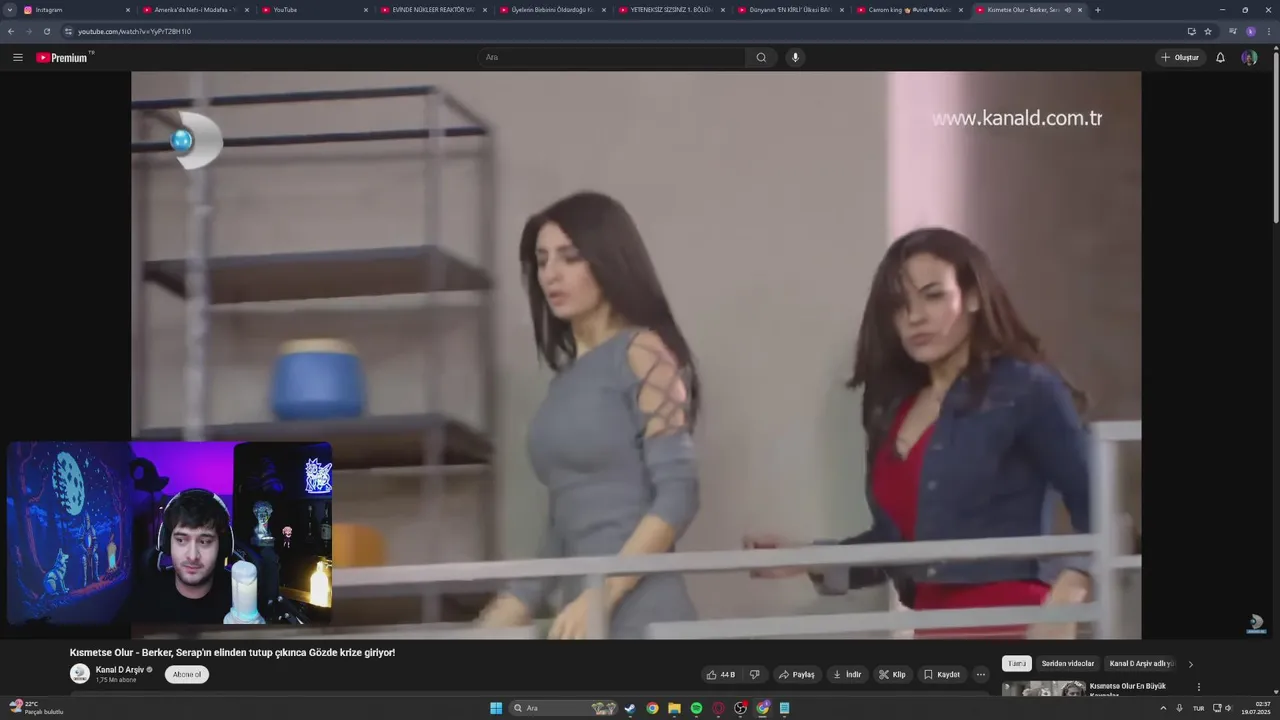Save the video using Kaydet
This screenshot has height=720, width=1280.
pos(941,674)
